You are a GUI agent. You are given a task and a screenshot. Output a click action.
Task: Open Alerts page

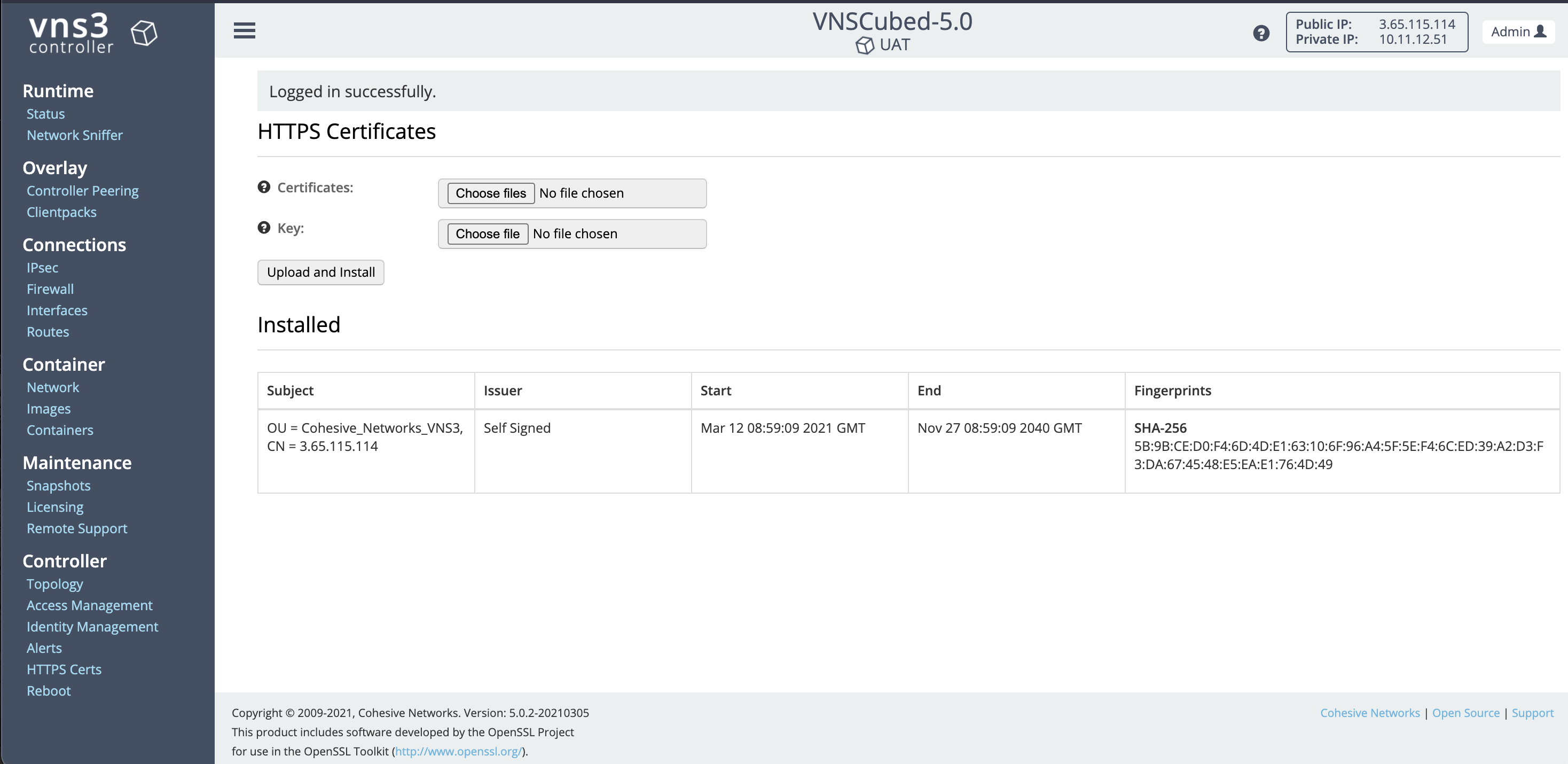(44, 648)
